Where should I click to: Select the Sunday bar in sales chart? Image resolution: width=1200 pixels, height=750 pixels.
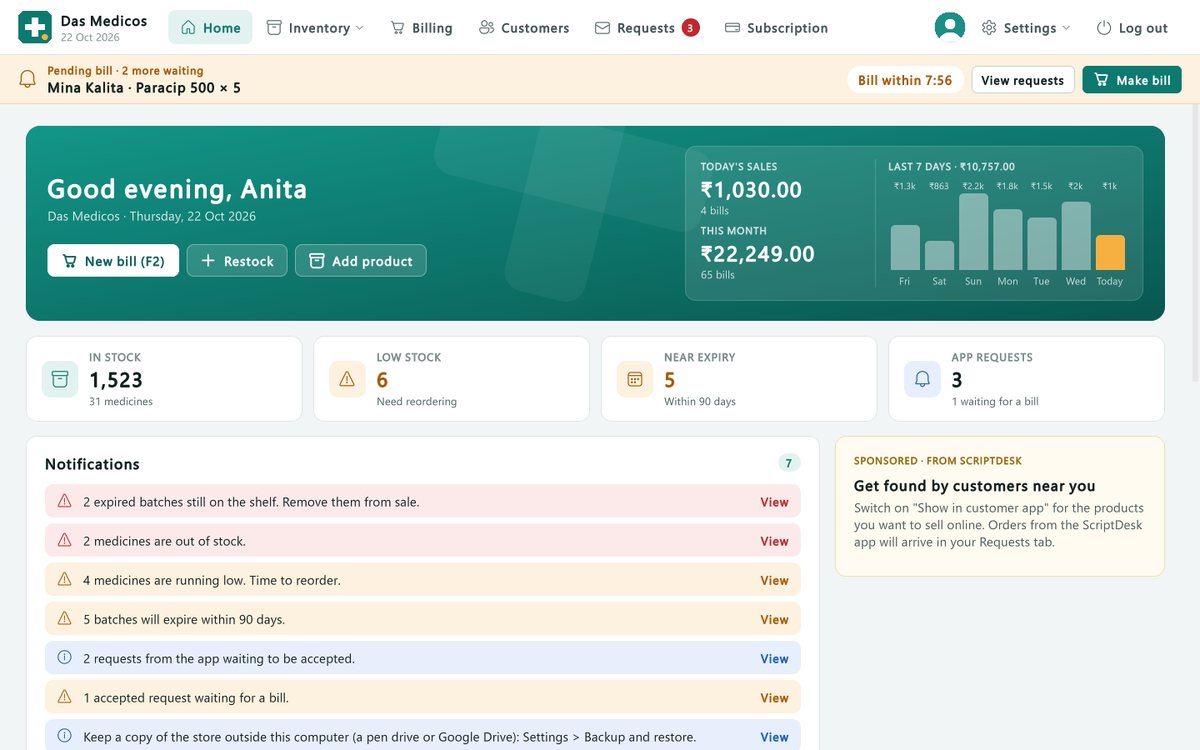(973, 232)
